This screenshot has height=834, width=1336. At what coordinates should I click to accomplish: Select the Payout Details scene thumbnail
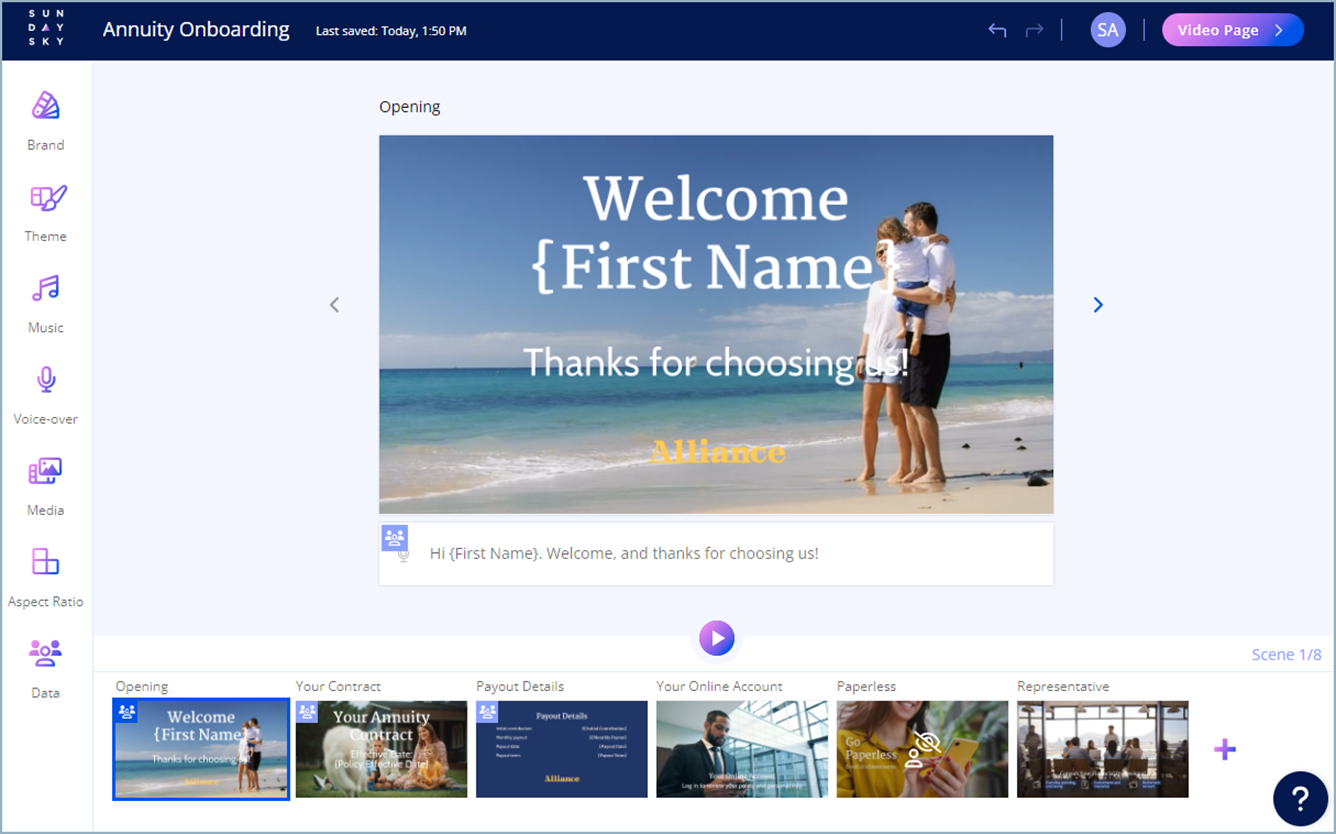(562, 749)
